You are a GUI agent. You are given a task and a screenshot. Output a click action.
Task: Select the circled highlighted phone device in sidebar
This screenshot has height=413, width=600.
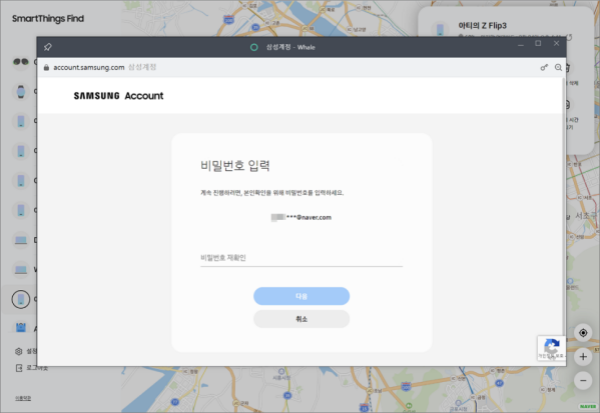(x=21, y=299)
